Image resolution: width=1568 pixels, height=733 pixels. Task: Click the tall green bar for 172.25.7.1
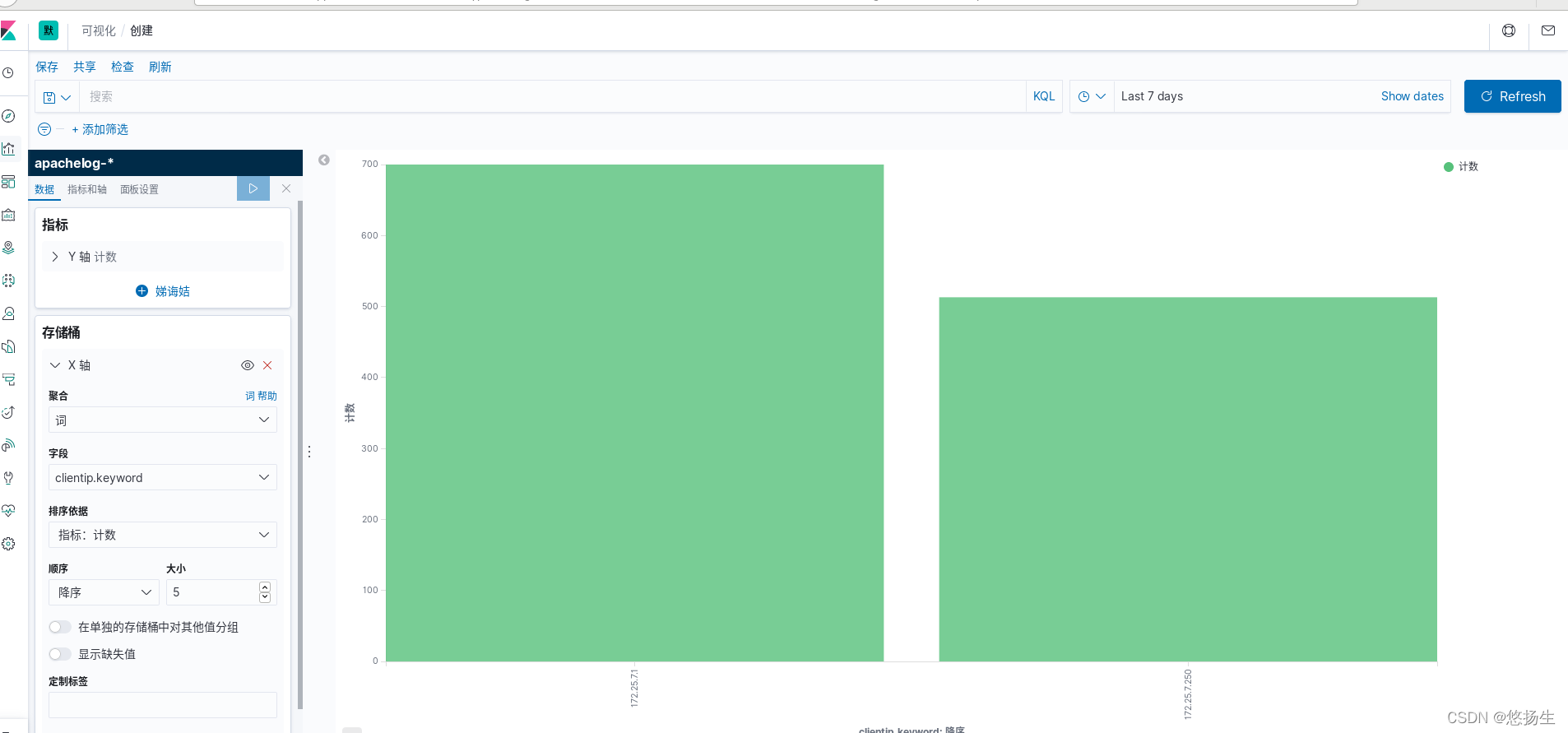[634, 413]
